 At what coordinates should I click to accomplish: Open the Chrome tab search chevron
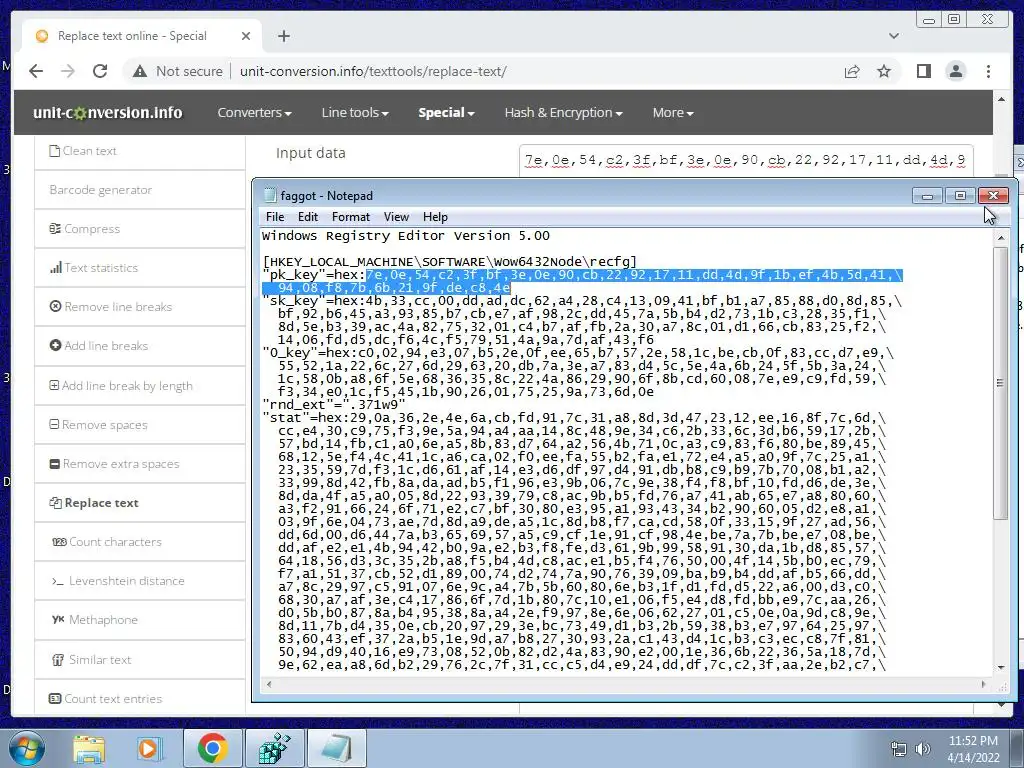[x=894, y=36]
